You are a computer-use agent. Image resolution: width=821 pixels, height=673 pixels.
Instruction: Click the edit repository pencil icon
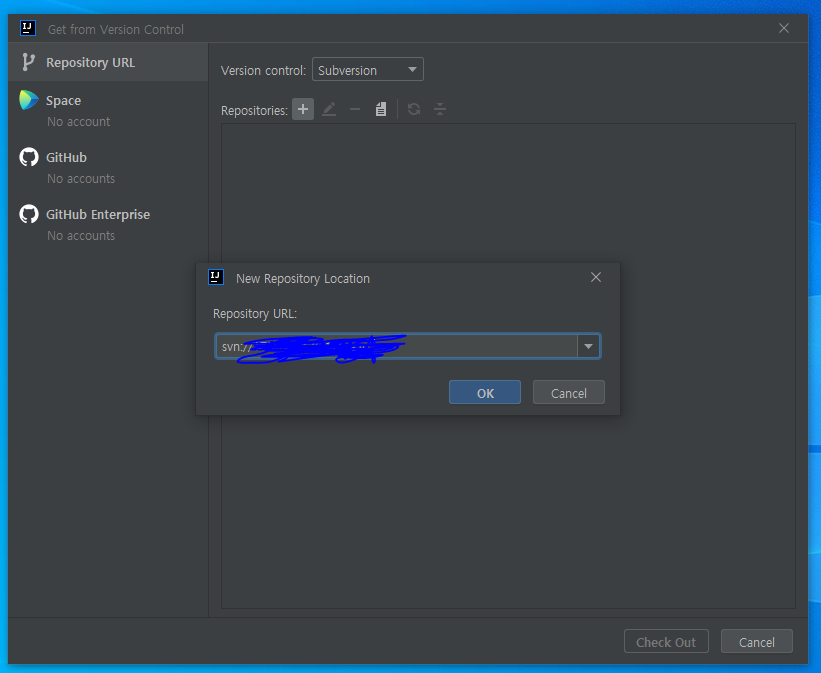329,109
